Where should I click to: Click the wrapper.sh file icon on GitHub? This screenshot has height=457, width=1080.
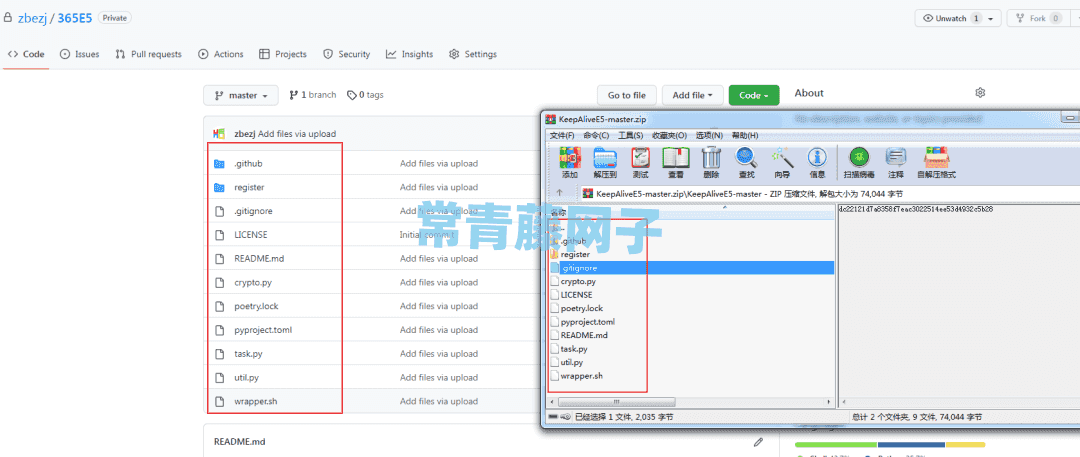(x=219, y=401)
